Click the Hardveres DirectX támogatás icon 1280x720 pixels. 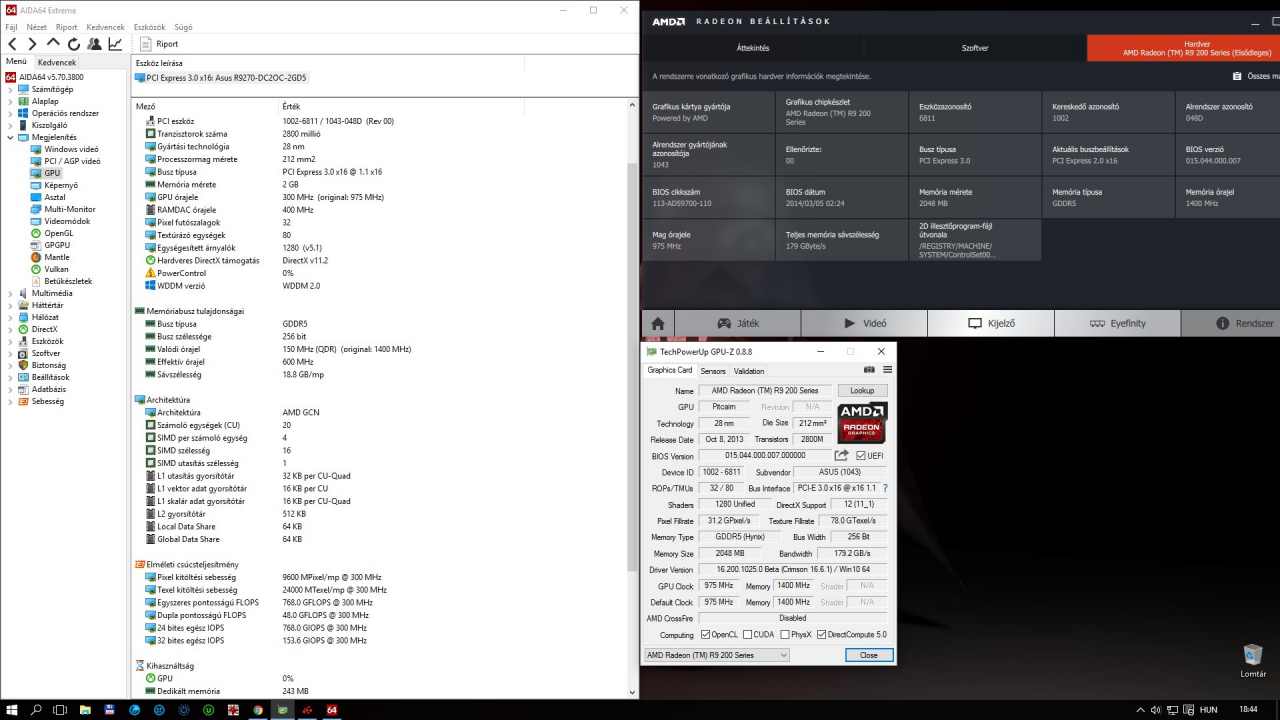(150, 260)
